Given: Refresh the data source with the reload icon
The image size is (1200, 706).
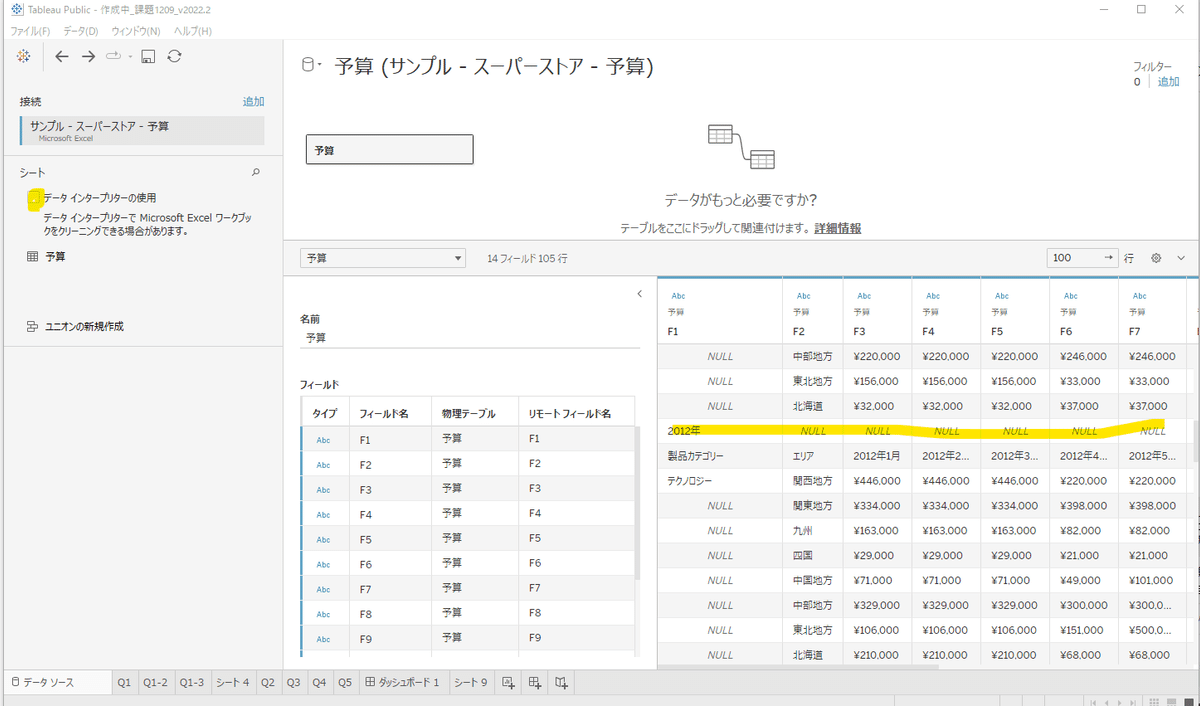Looking at the screenshot, I should click(x=174, y=56).
